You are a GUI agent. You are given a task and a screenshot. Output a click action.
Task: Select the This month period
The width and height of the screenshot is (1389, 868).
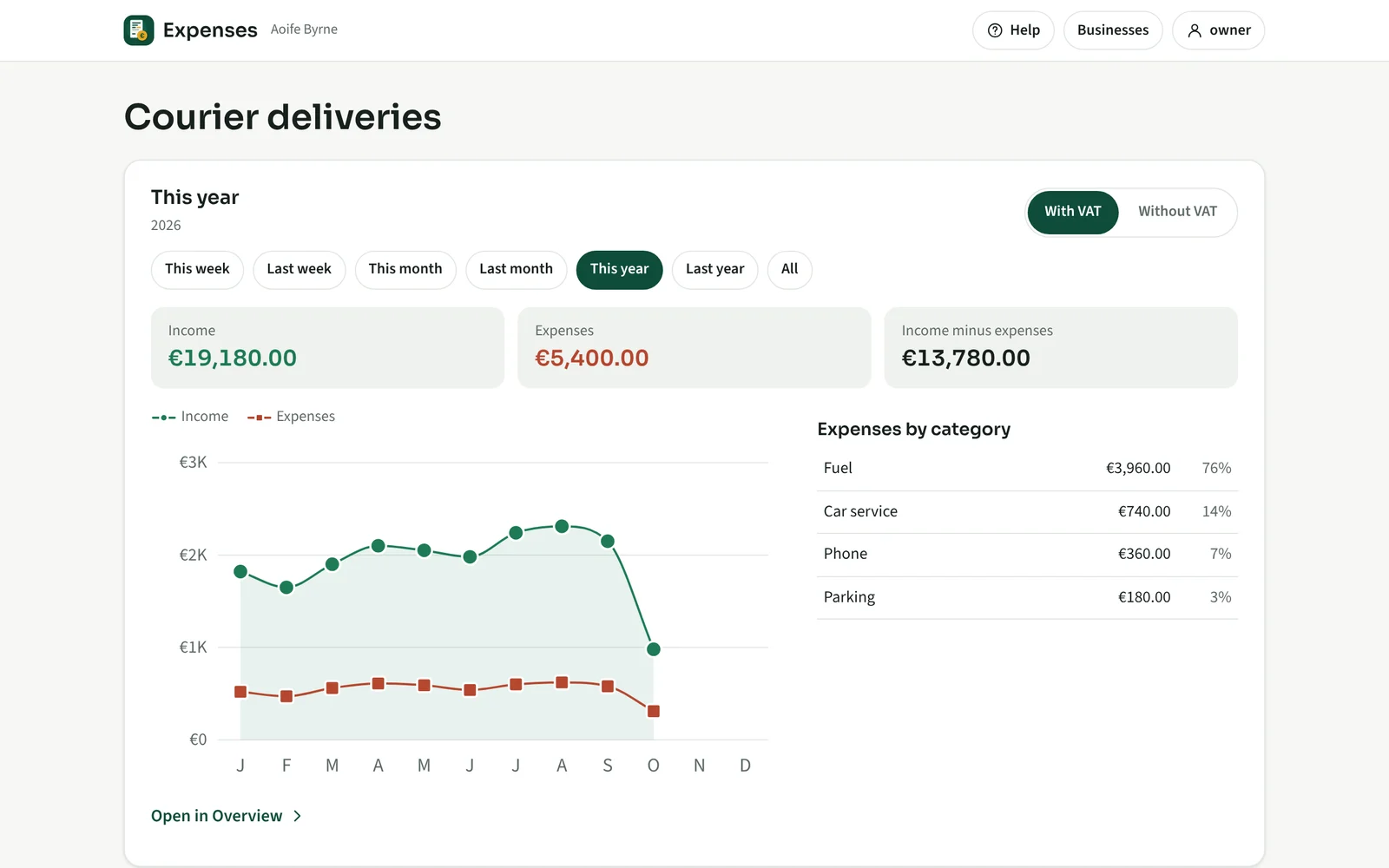tap(405, 269)
